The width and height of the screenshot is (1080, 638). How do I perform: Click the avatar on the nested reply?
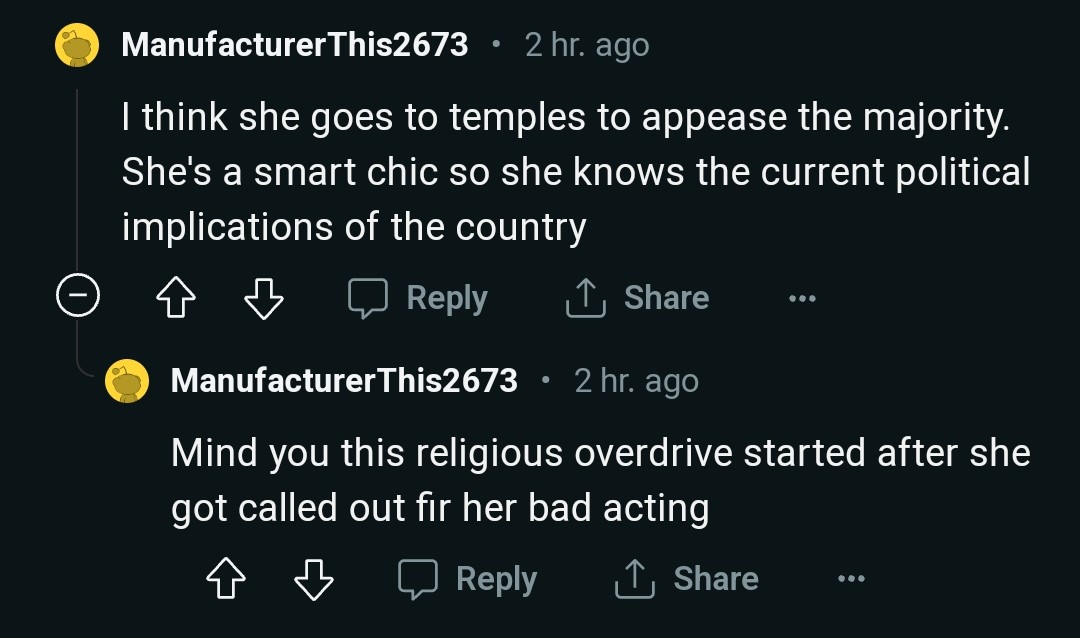(127, 381)
